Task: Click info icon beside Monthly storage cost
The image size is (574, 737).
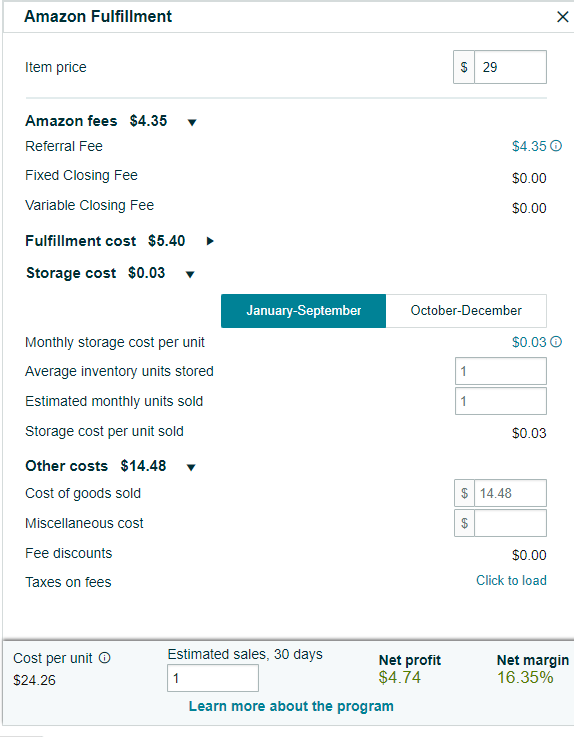Action: (556, 342)
